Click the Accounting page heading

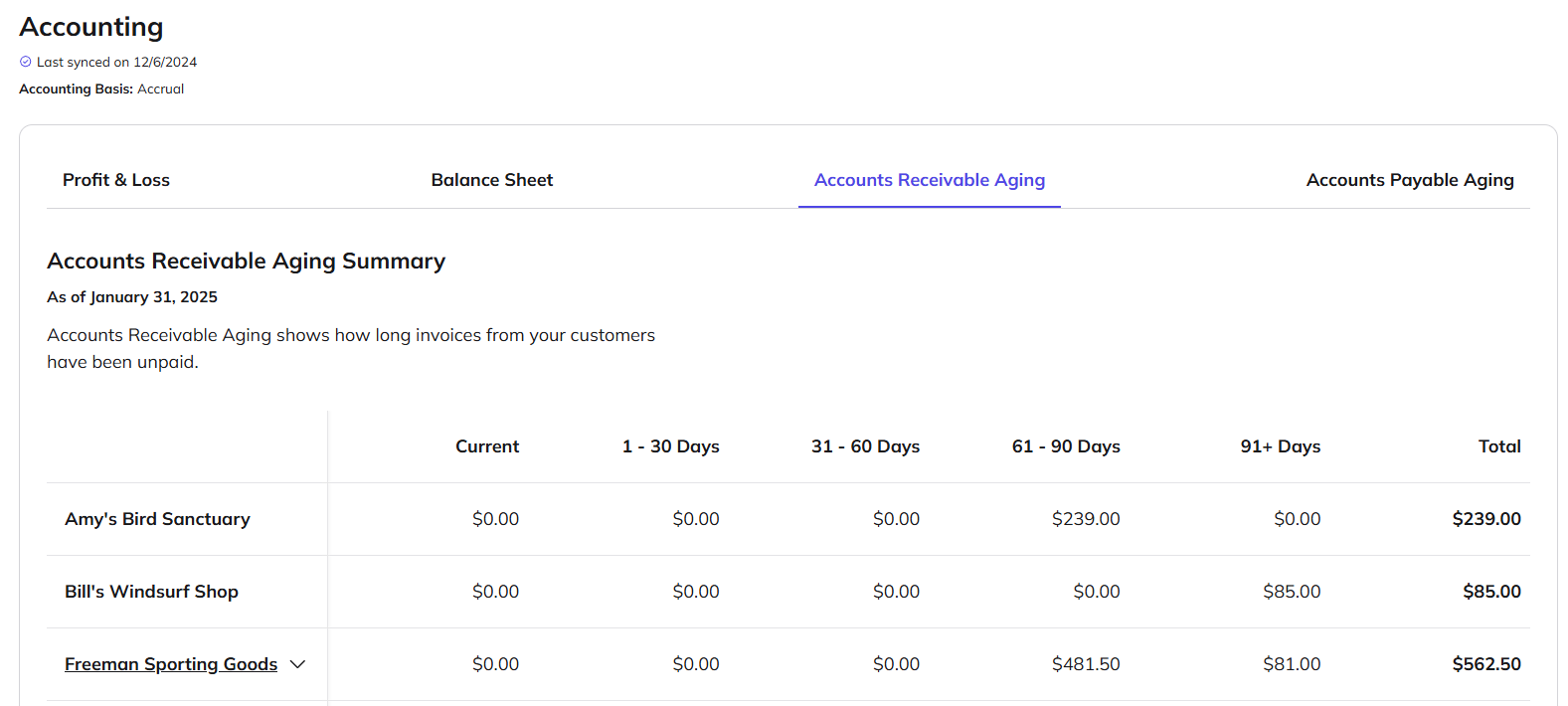(91, 27)
